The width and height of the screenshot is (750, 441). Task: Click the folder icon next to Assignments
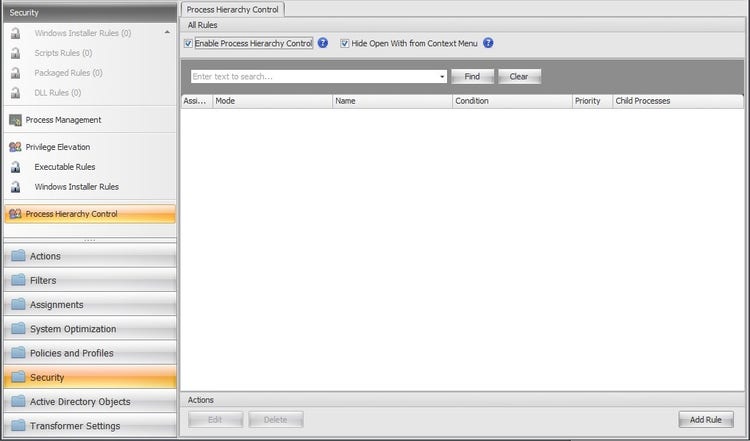[18, 304]
